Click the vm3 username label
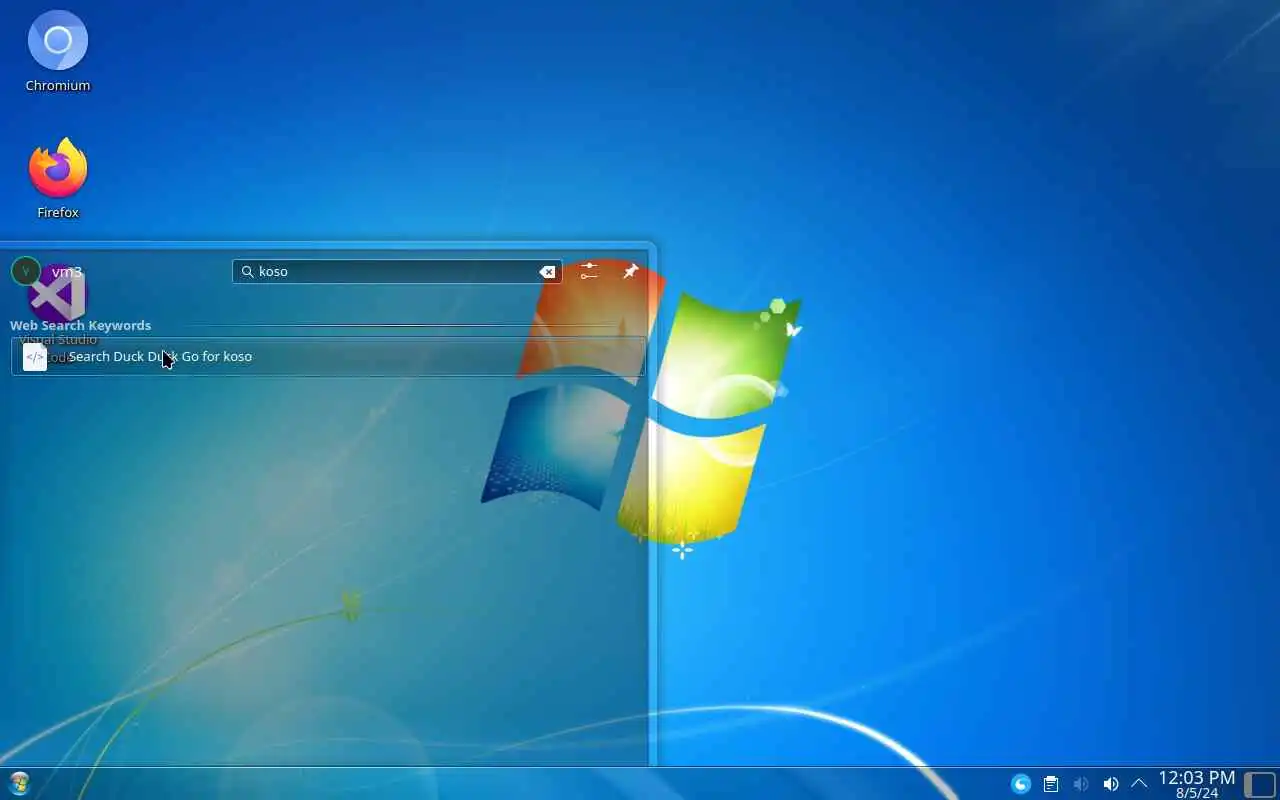This screenshot has width=1280, height=800. point(67,272)
